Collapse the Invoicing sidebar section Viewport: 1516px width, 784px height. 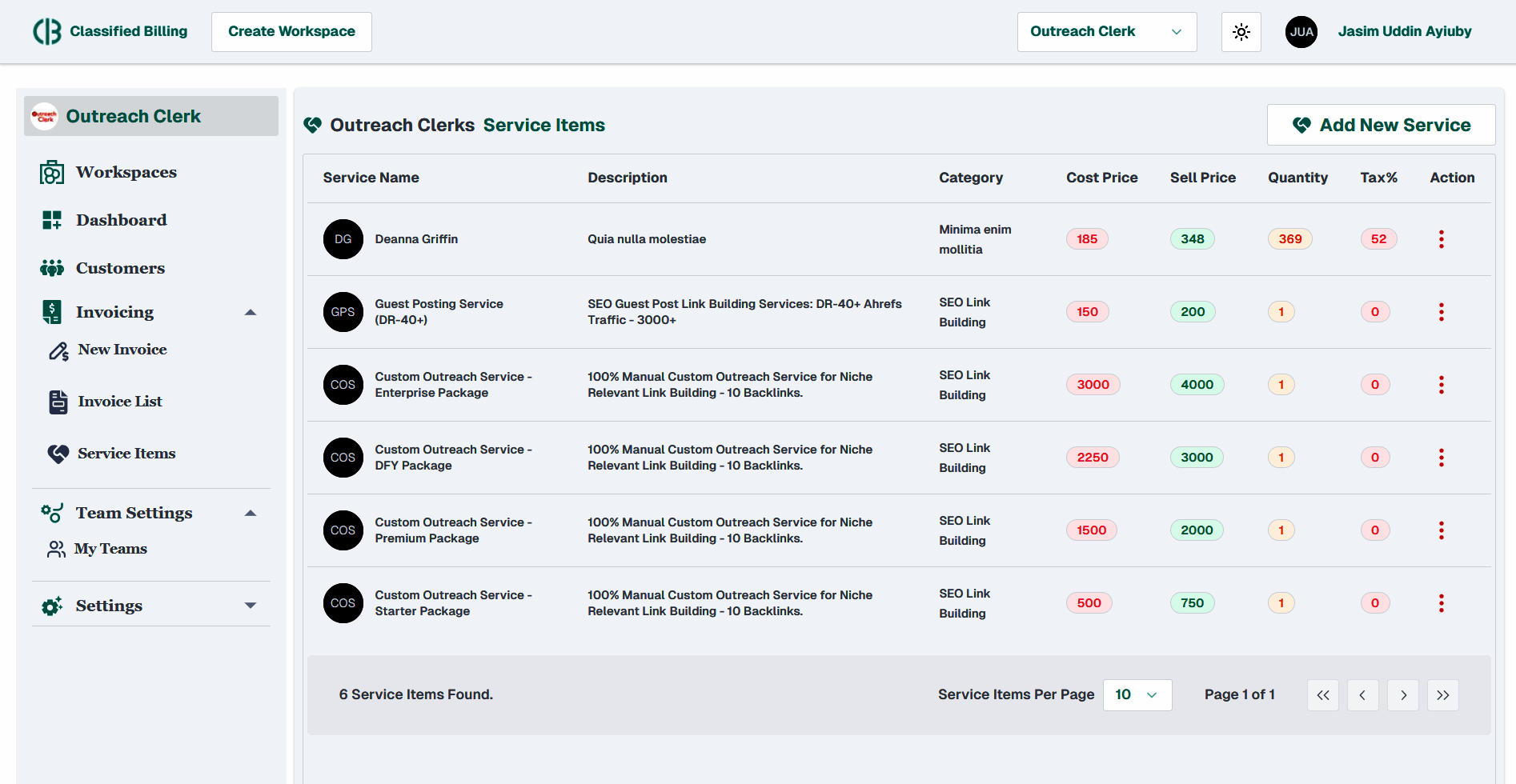click(x=251, y=313)
